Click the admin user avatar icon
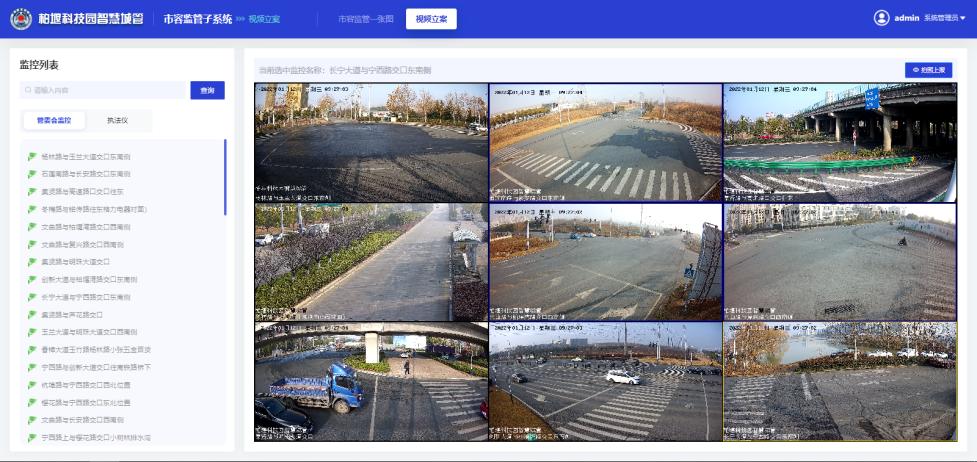This screenshot has width=977, height=462. tap(881, 18)
